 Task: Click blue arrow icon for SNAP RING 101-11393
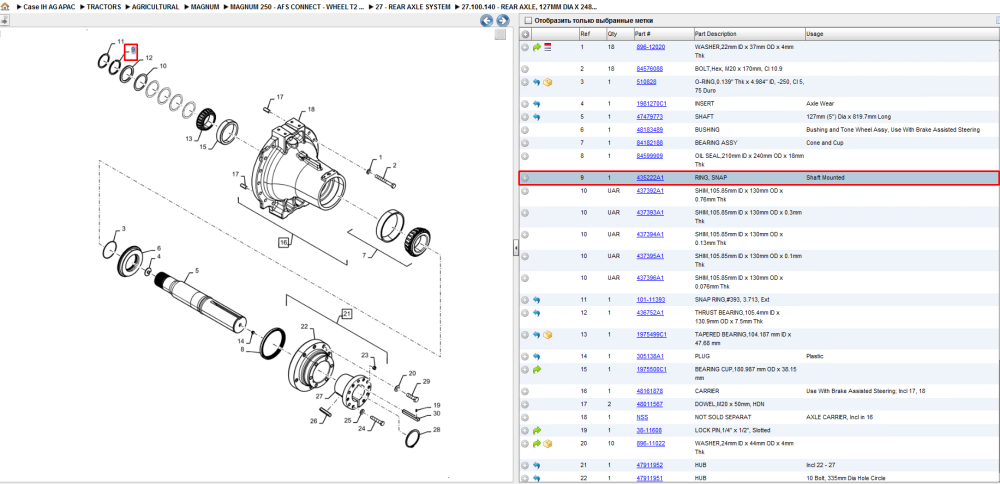coord(537,300)
